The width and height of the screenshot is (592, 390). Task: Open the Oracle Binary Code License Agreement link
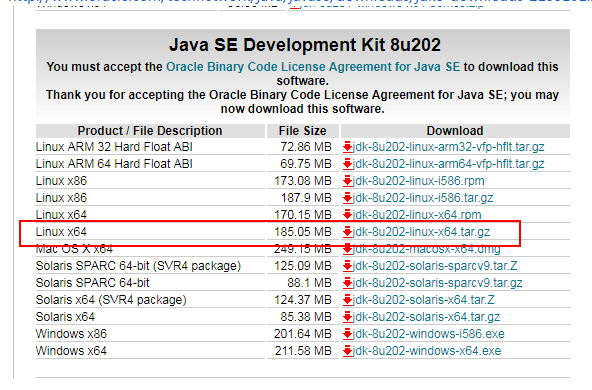pyautogui.click(x=313, y=67)
